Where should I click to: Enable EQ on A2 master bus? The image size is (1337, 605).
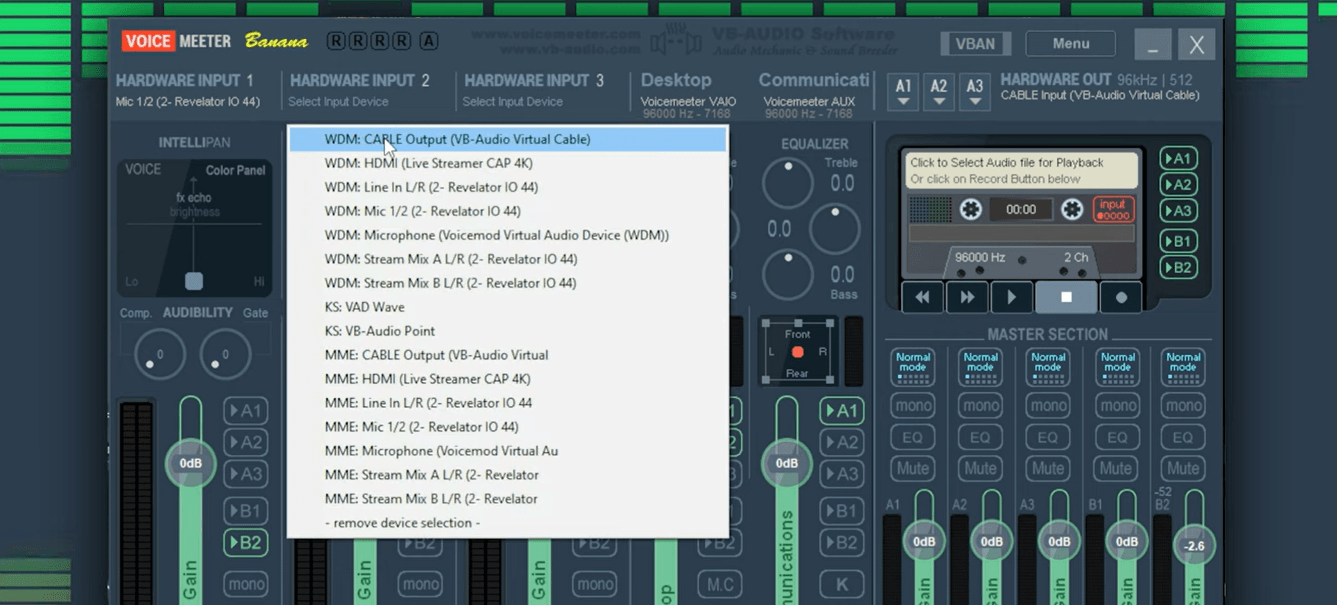[x=980, y=437]
